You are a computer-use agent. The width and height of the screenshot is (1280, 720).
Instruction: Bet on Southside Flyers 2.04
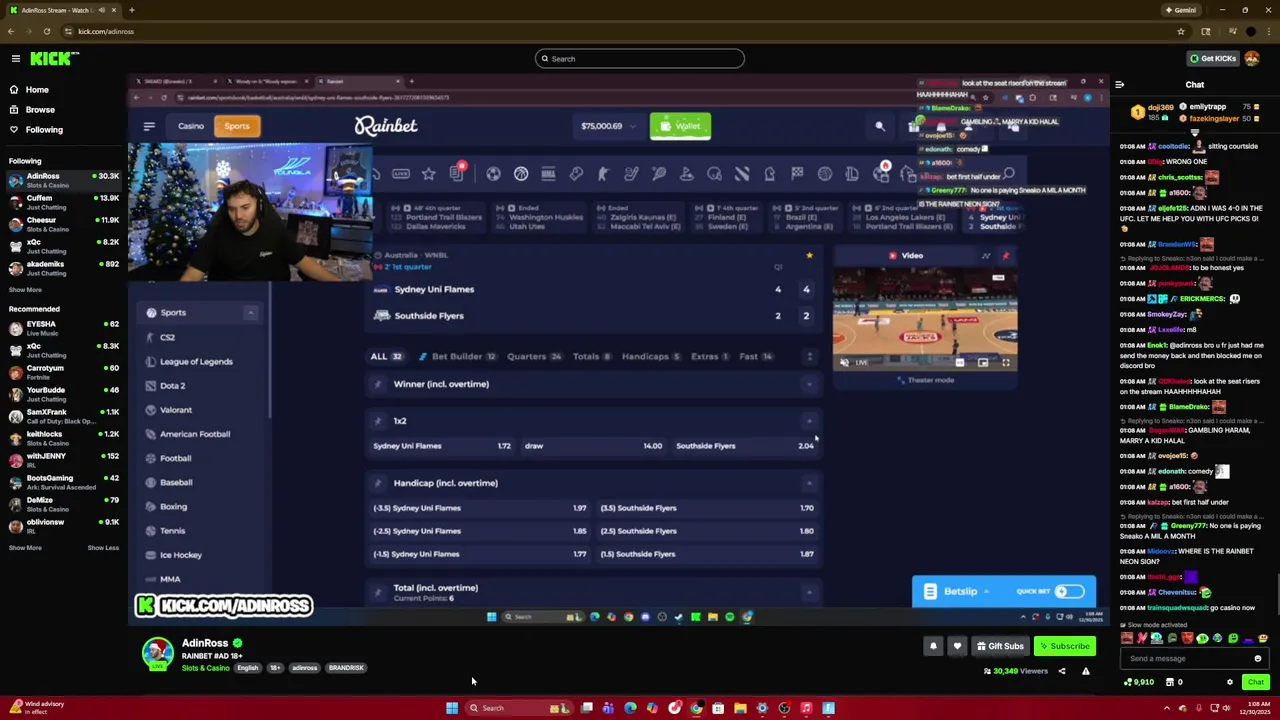point(744,446)
